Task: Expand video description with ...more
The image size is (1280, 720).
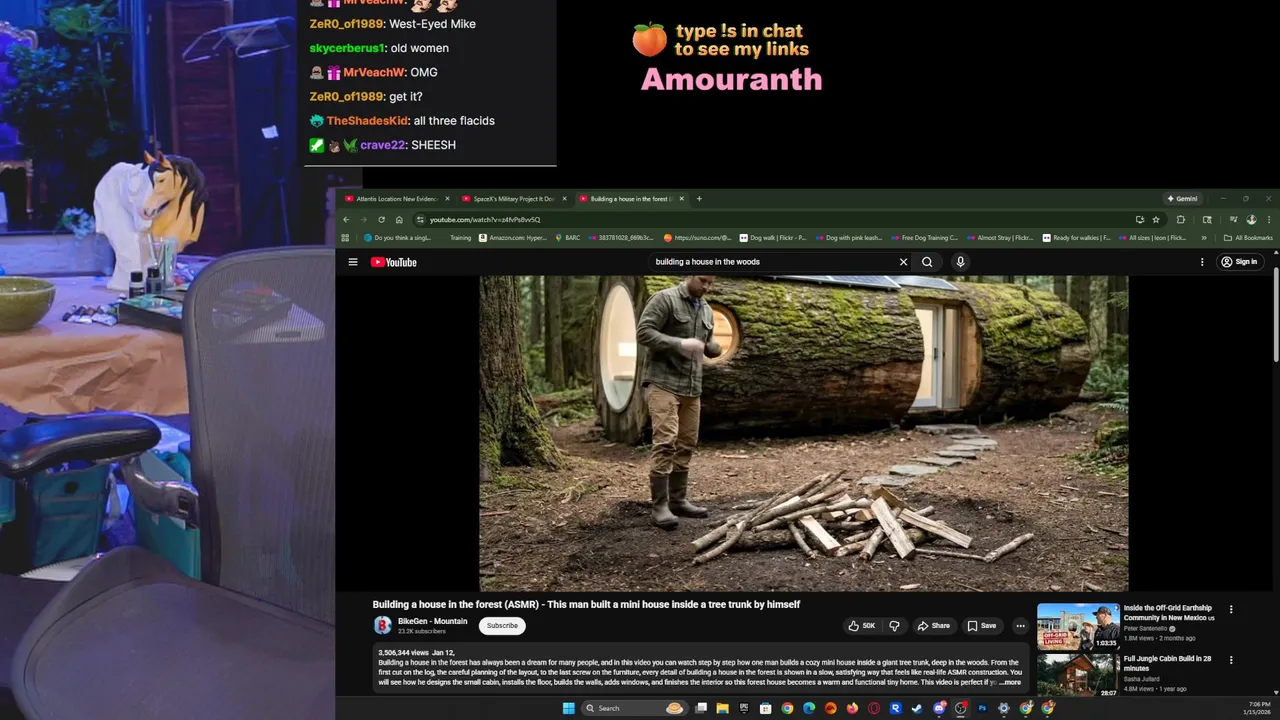Action: click(x=1010, y=682)
